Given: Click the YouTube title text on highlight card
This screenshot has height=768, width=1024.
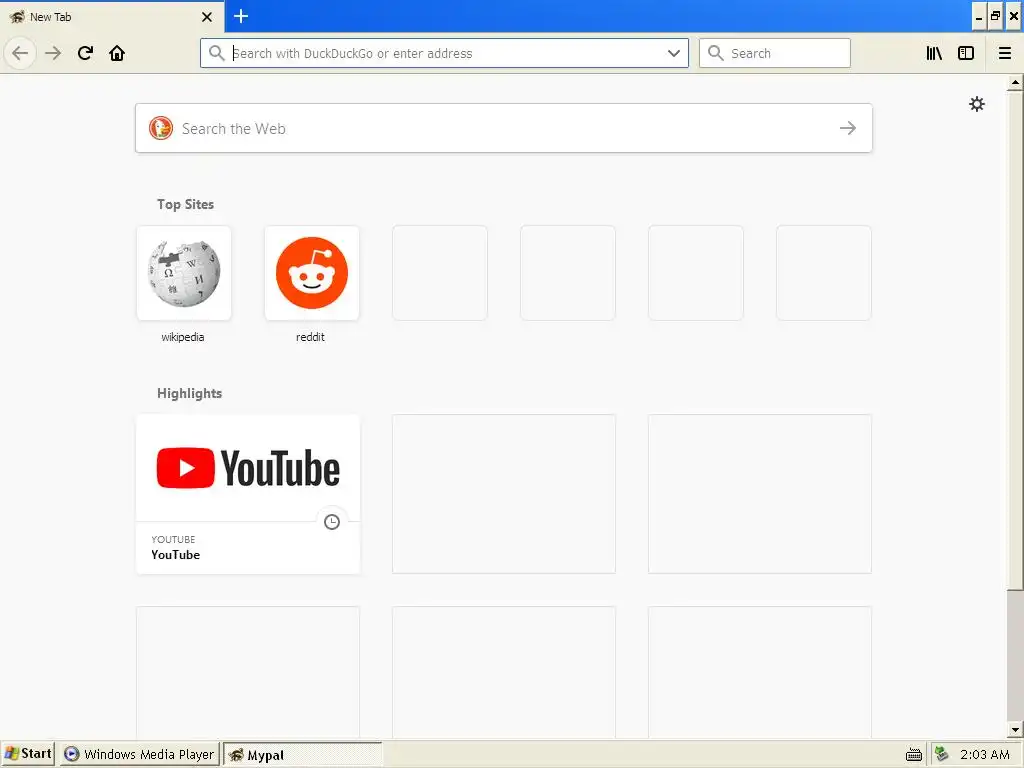Looking at the screenshot, I should pos(176,554).
